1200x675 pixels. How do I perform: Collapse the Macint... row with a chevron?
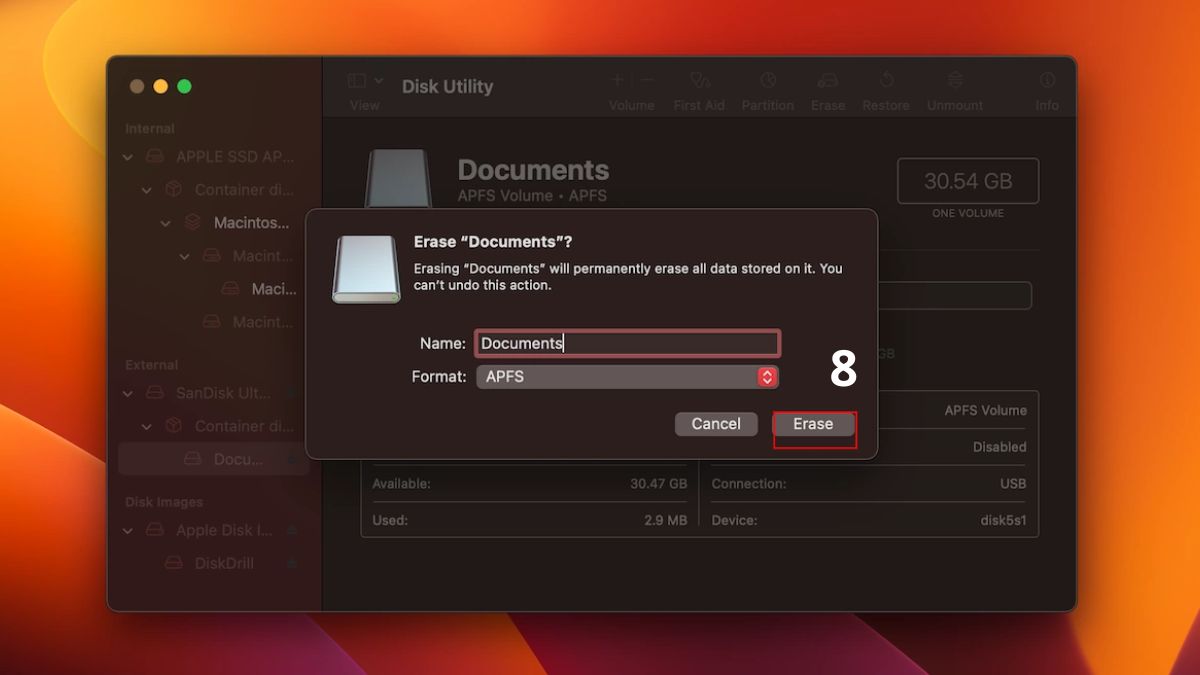point(185,256)
